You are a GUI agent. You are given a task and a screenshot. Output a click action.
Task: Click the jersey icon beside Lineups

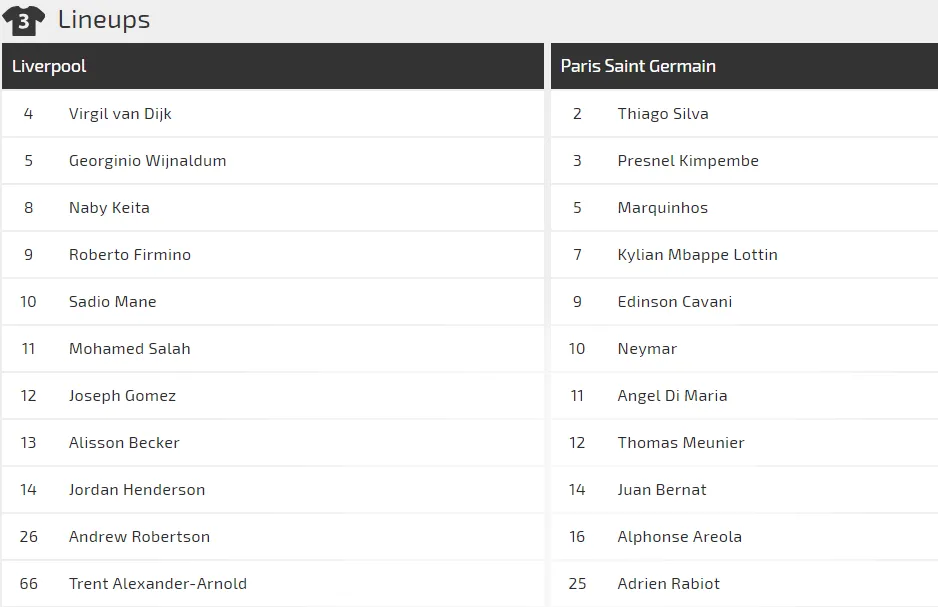pos(23,20)
